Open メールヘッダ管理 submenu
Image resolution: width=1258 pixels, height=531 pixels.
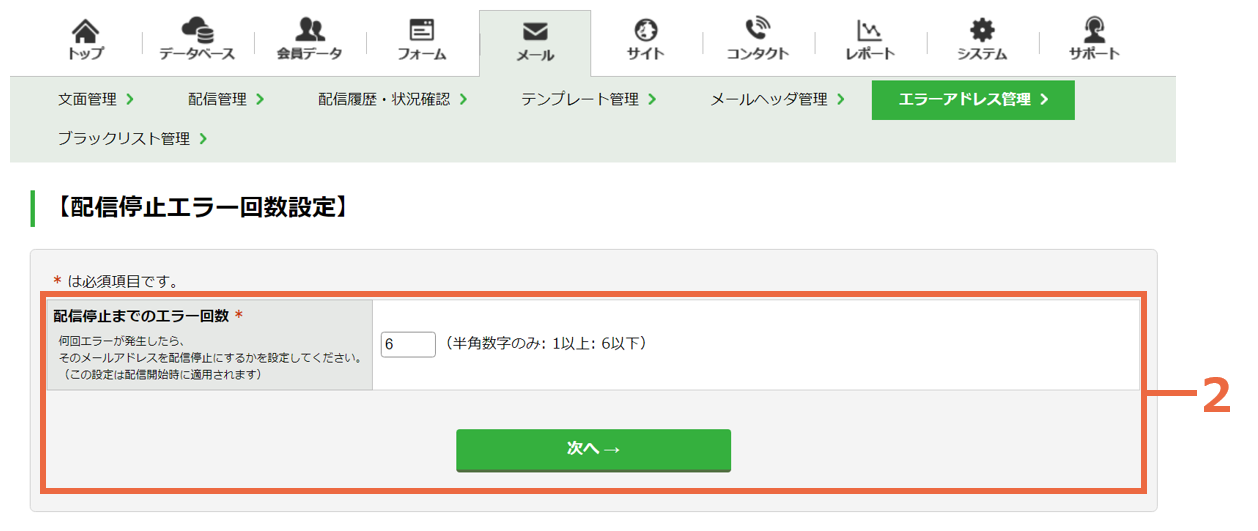(778, 99)
